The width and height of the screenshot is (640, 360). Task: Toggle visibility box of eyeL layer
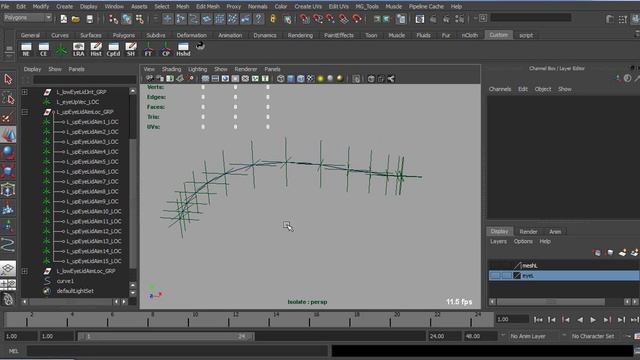(x=495, y=276)
